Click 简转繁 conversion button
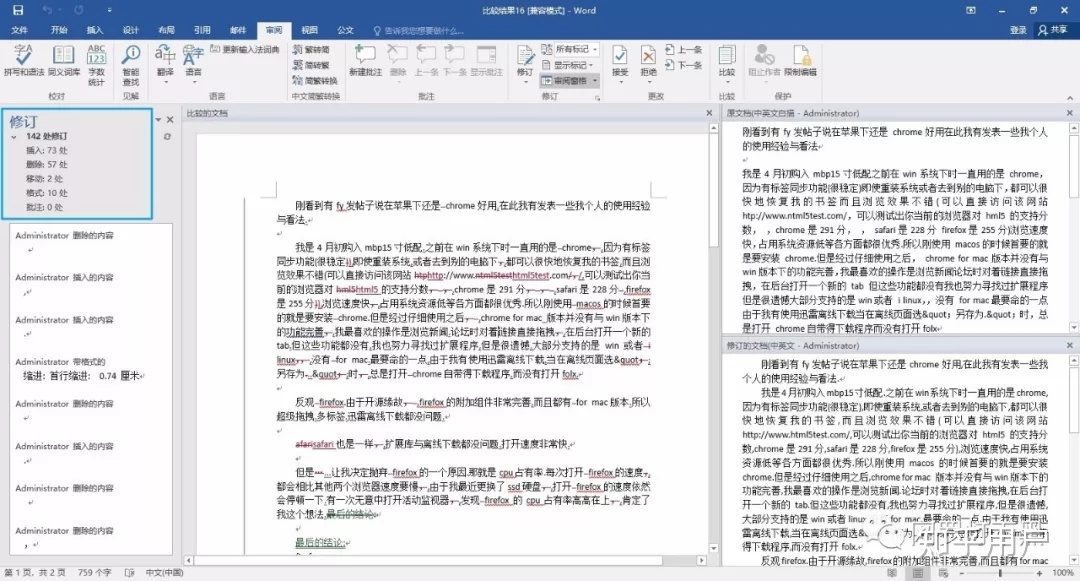The width and height of the screenshot is (1080, 581). [x=311, y=65]
